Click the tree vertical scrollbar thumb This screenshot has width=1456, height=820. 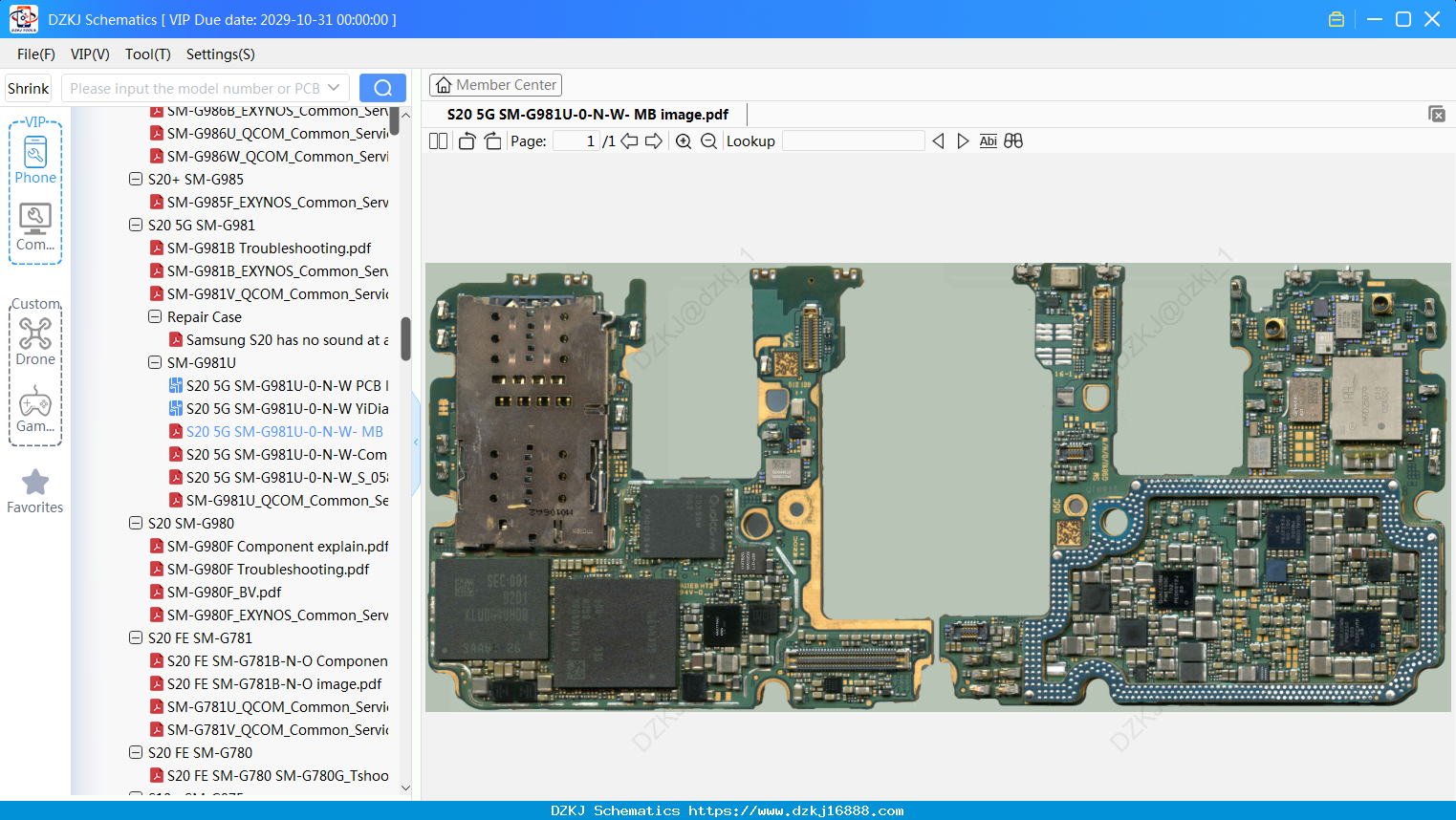pos(405,339)
